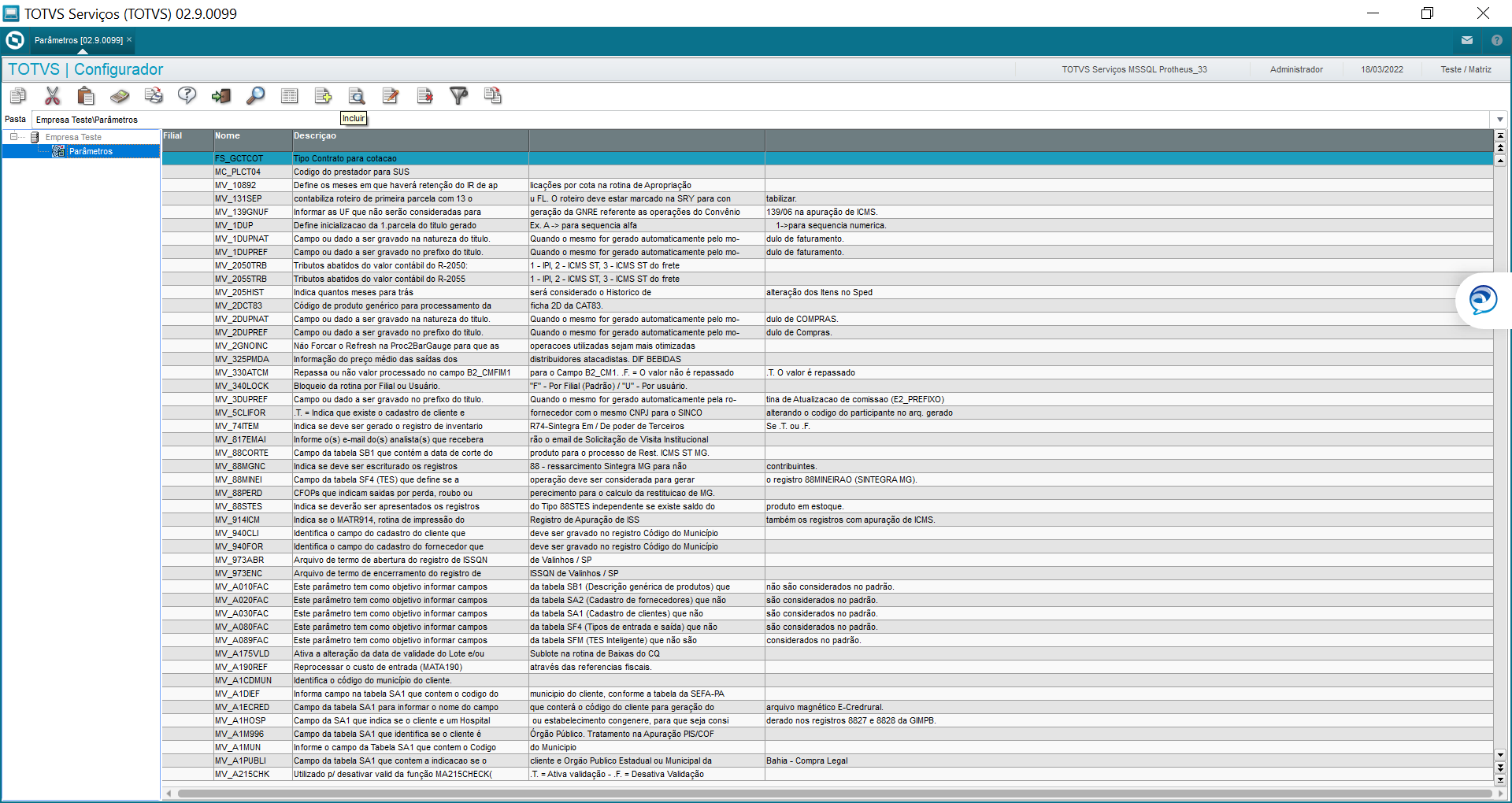Jump to last record with bottom arrow button
The width and height of the screenshot is (1512, 803).
click(1500, 779)
